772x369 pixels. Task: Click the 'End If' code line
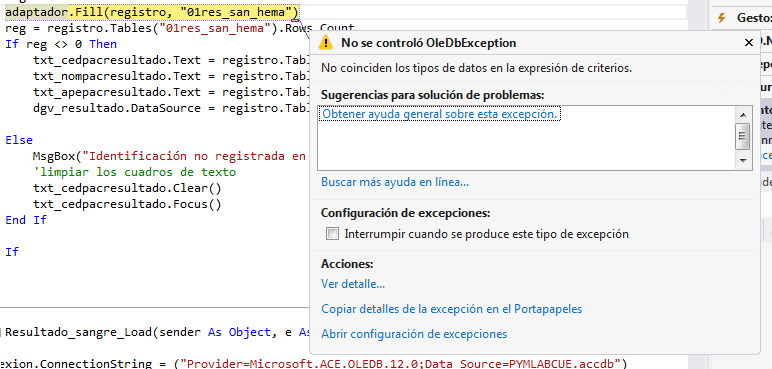[26, 220]
